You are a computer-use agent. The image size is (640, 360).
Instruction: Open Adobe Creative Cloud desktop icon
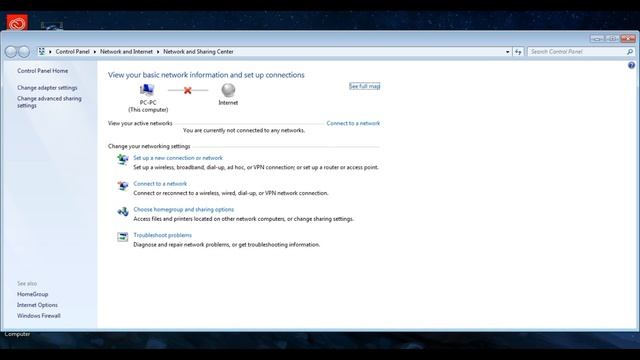[x=17, y=23]
